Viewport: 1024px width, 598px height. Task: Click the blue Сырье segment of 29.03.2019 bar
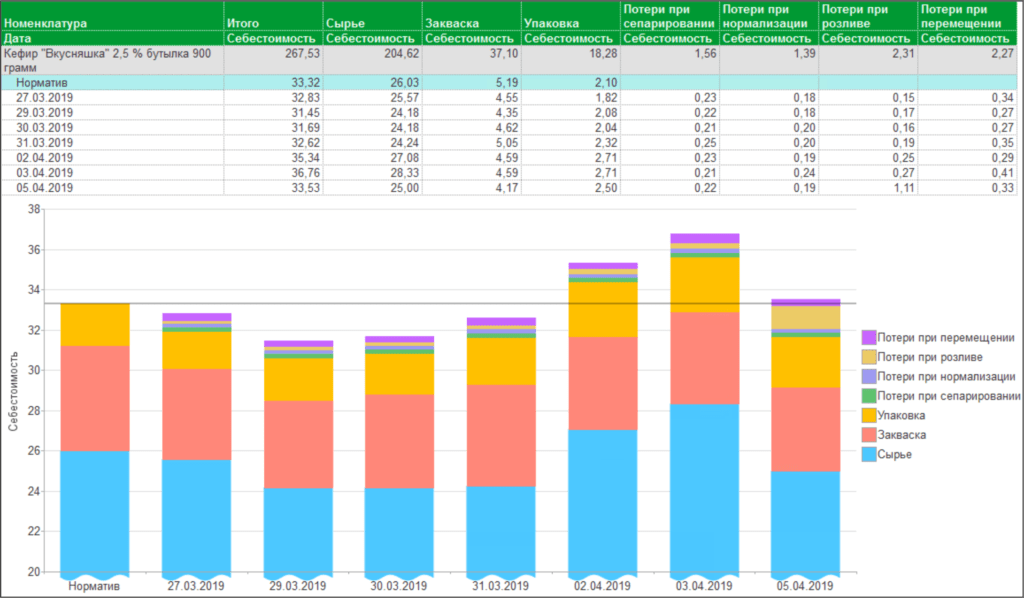point(298,531)
